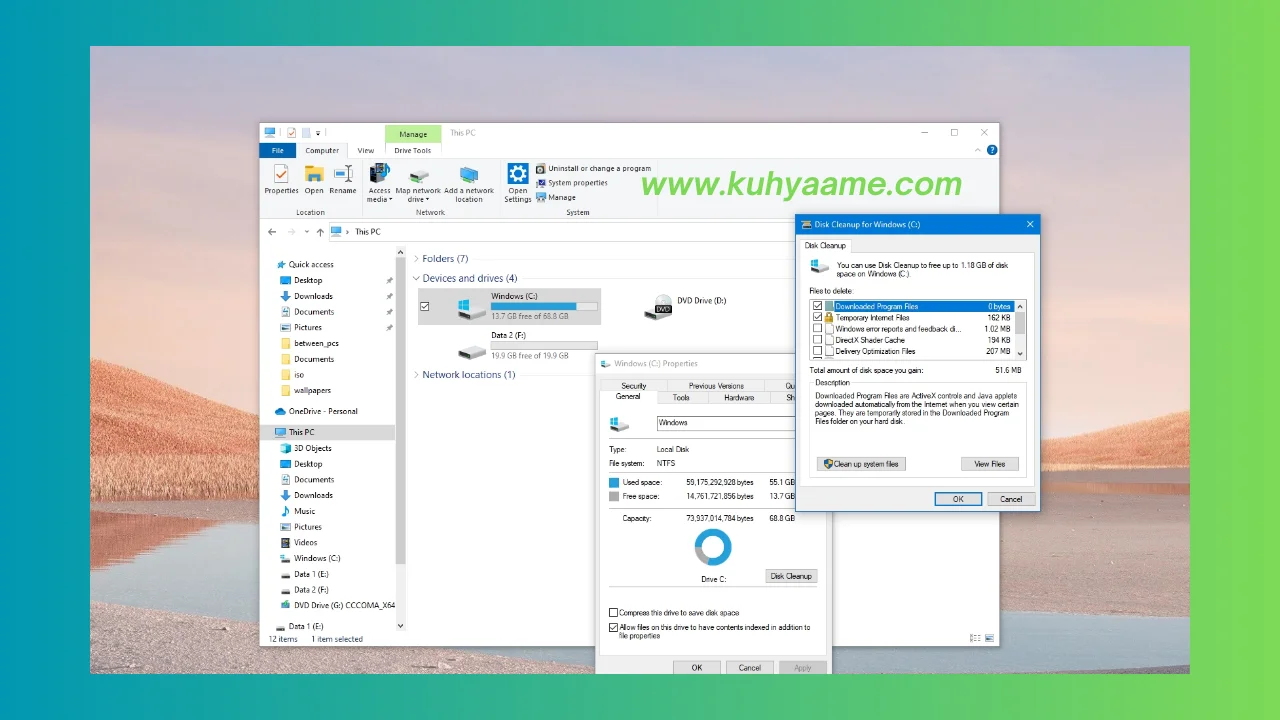
Task: Click Uninstall or change a program
Action: pos(593,168)
